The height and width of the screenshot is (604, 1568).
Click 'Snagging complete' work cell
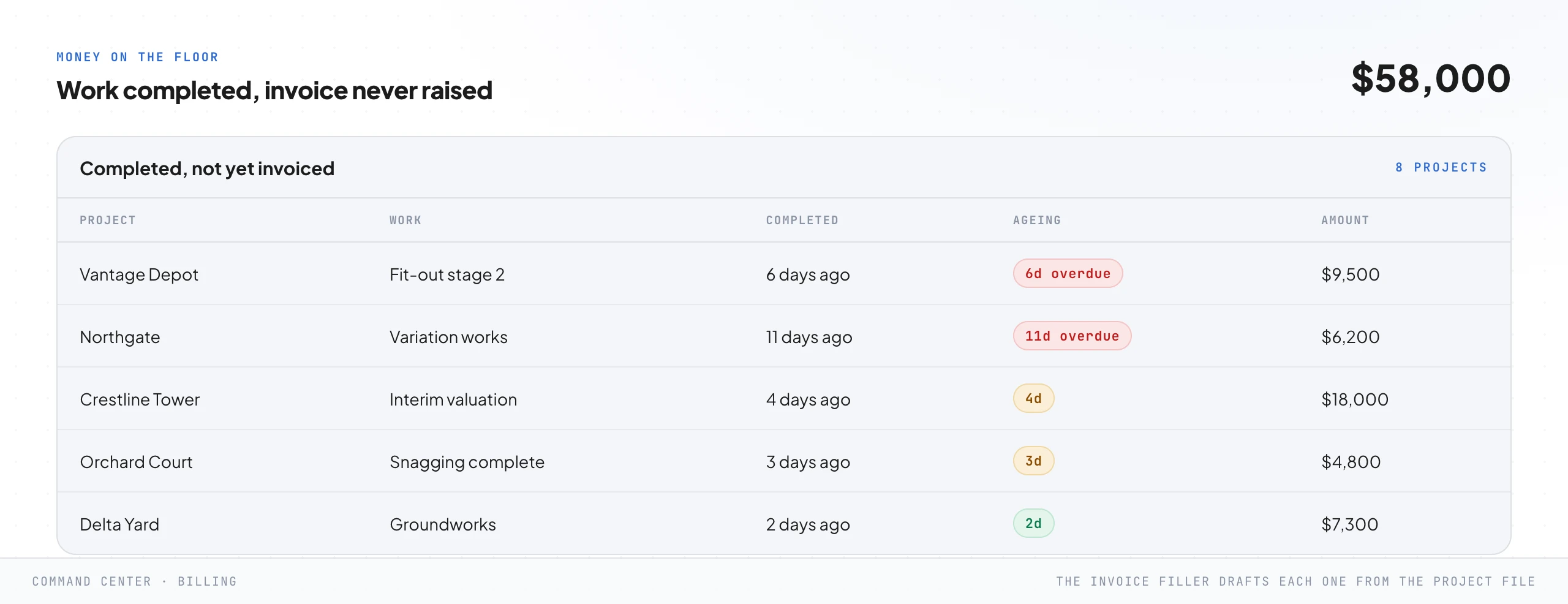pyautogui.click(x=467, y=462)
